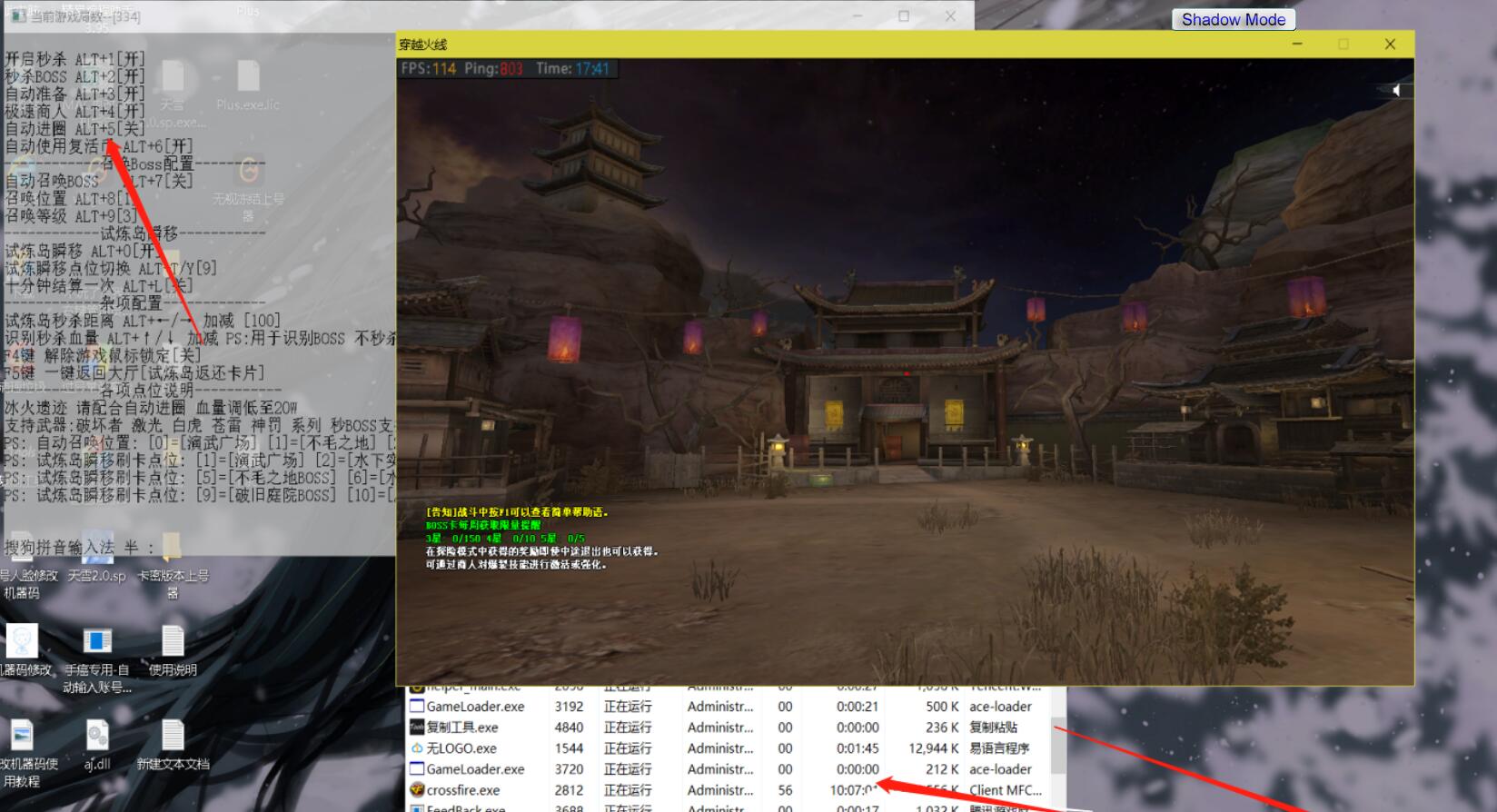Select the 天雪2.0.sp desktop file
This screenshot has width=1497, height=812.
(97, 548)
